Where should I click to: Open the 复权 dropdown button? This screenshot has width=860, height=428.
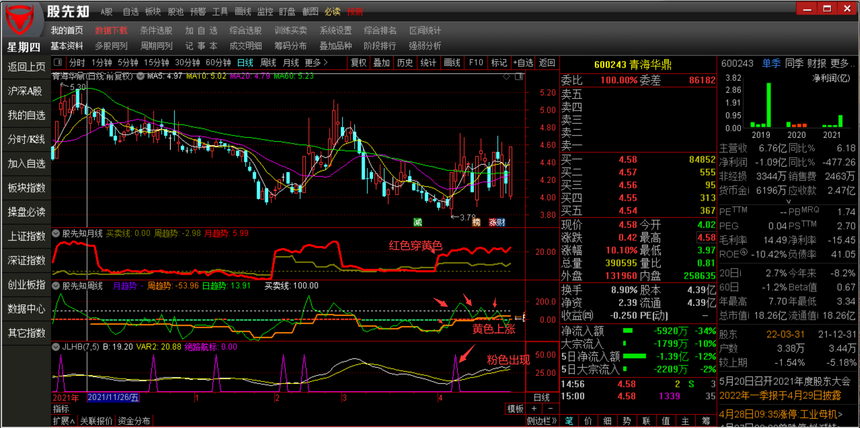click(x=358, y=63)
